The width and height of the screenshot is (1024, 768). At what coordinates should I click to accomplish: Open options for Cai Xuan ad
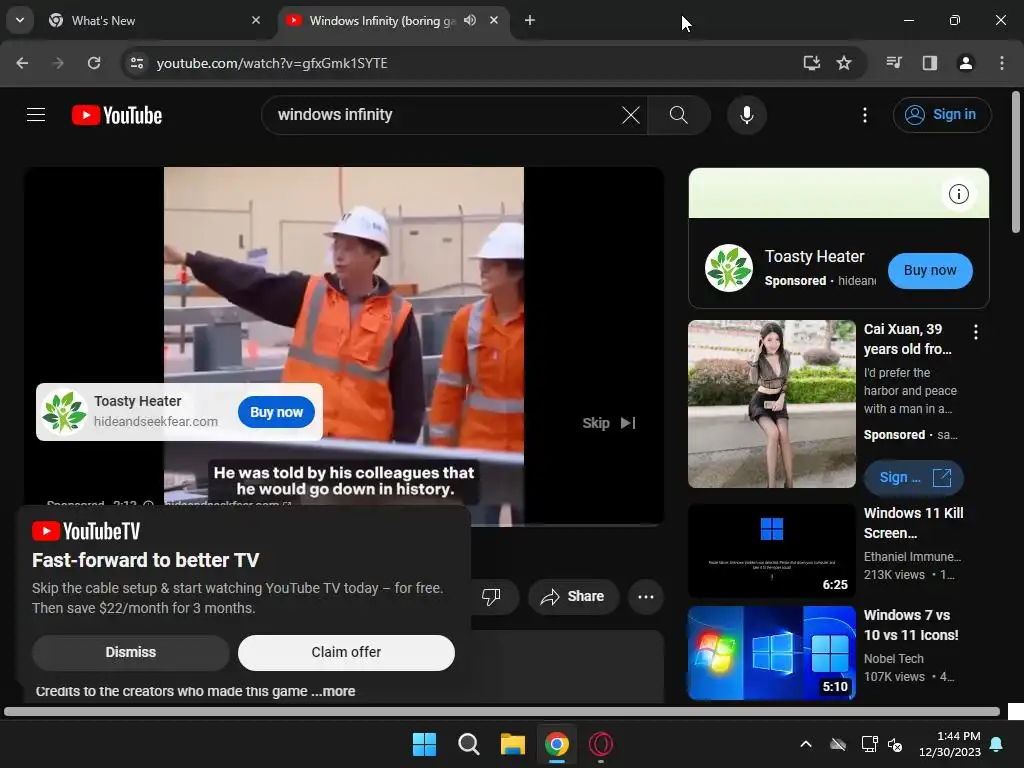[976, 332]
